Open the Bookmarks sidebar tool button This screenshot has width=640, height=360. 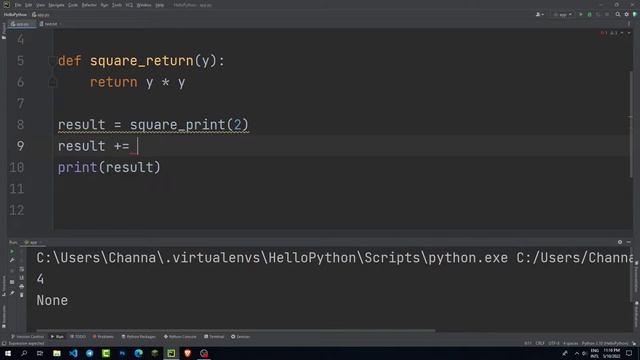[x=4, y=316]
